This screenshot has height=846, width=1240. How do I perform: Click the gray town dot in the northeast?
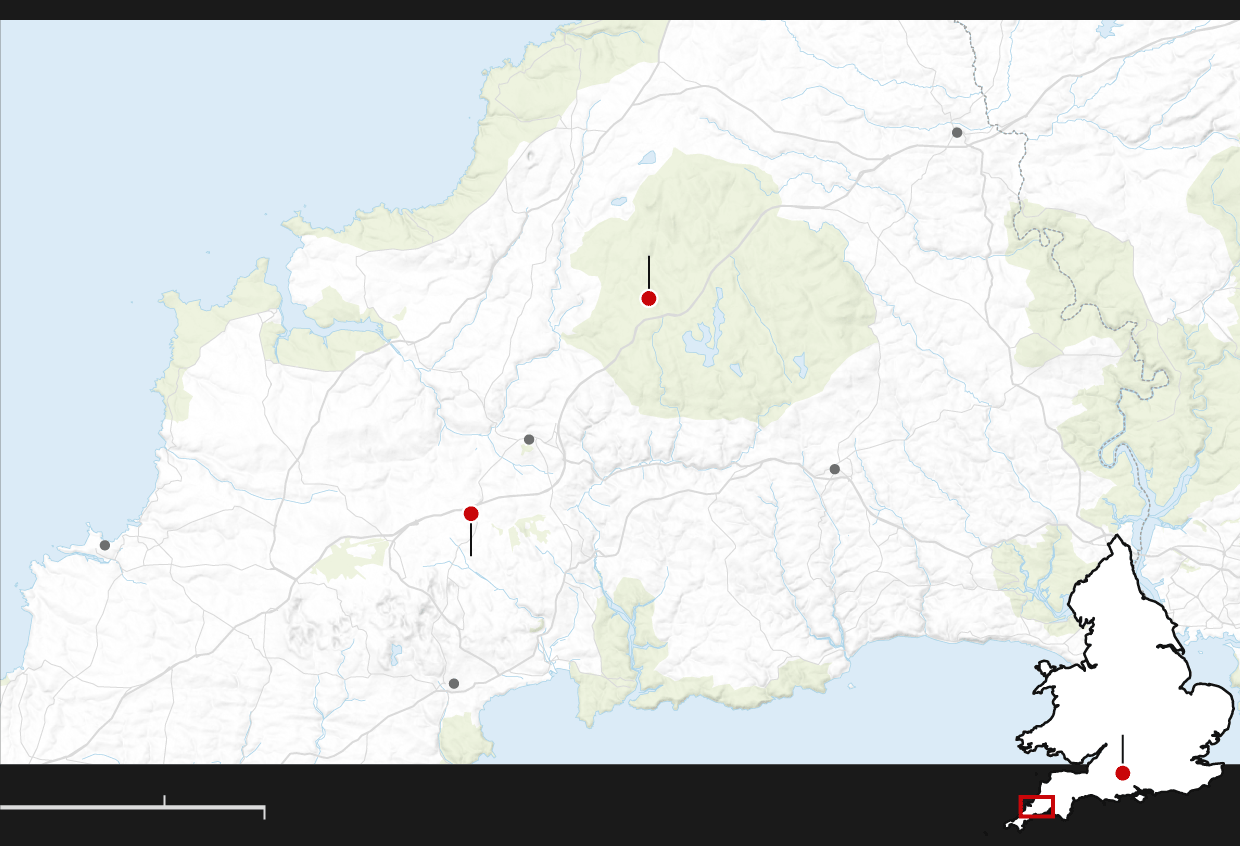(x=957, y=132)
